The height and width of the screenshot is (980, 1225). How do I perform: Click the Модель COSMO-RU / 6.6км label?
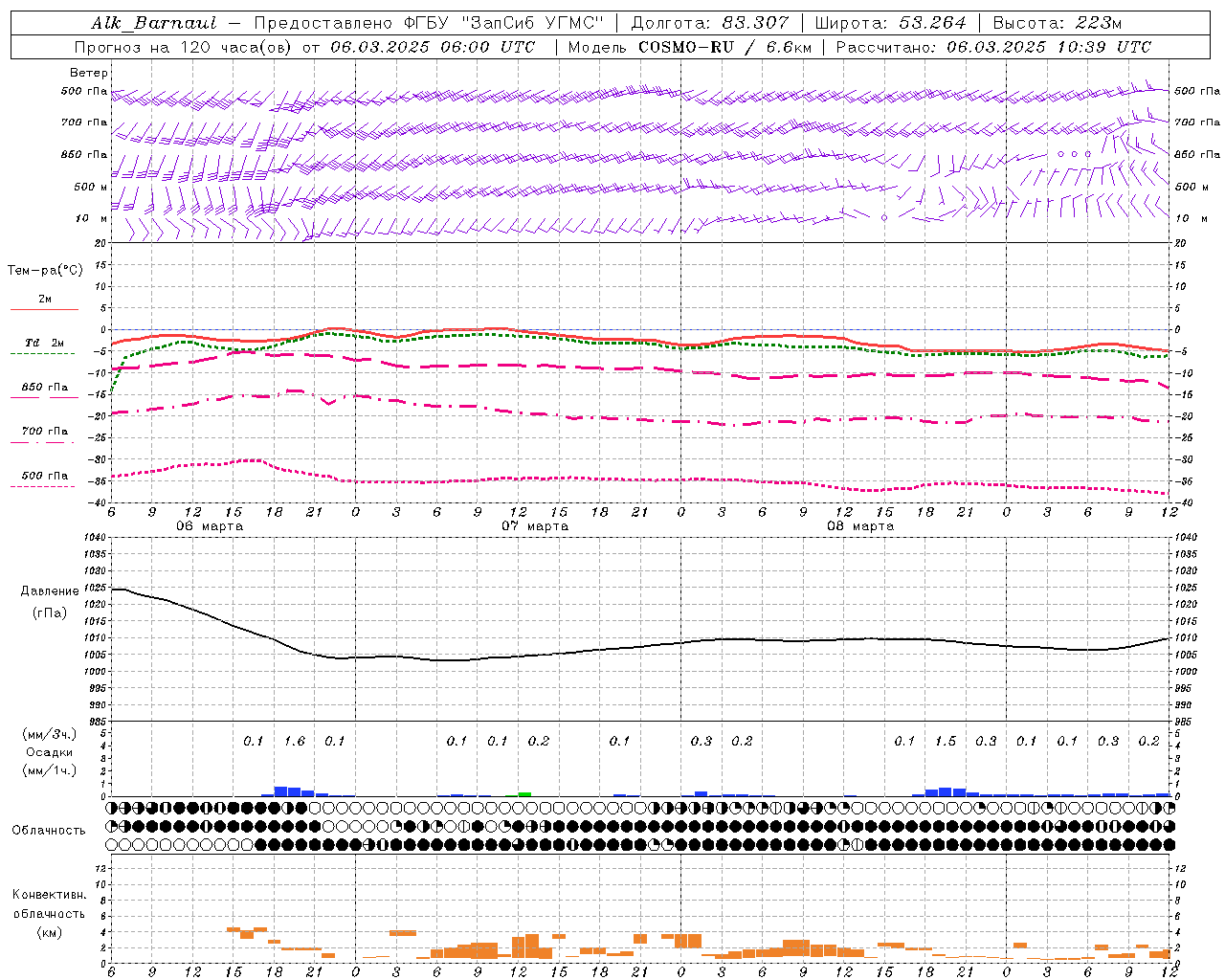(x=690, y=47)
